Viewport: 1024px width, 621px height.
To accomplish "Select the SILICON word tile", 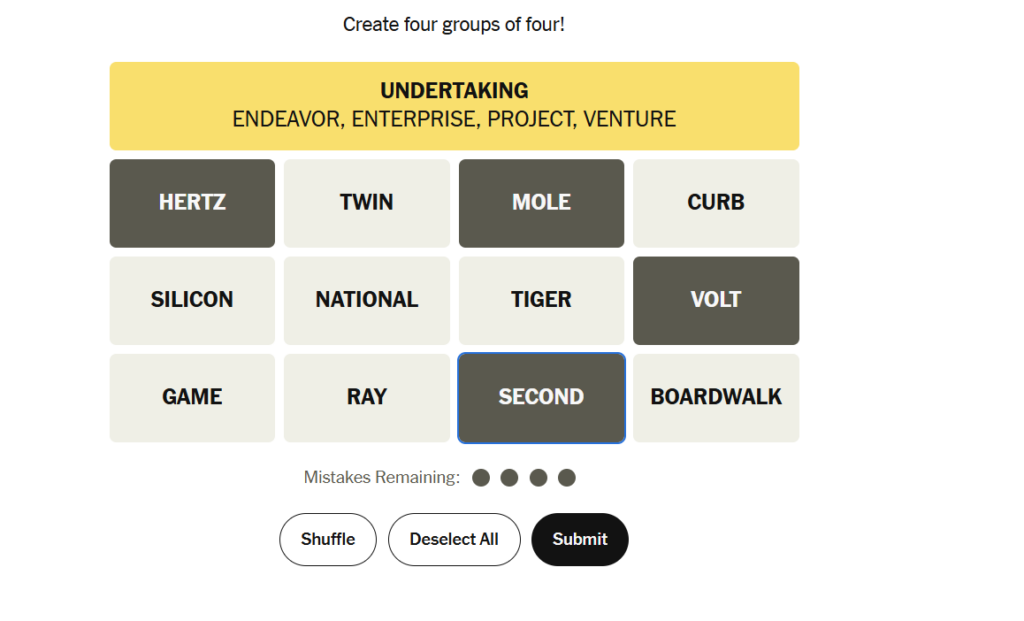I will tap(192, 300).
